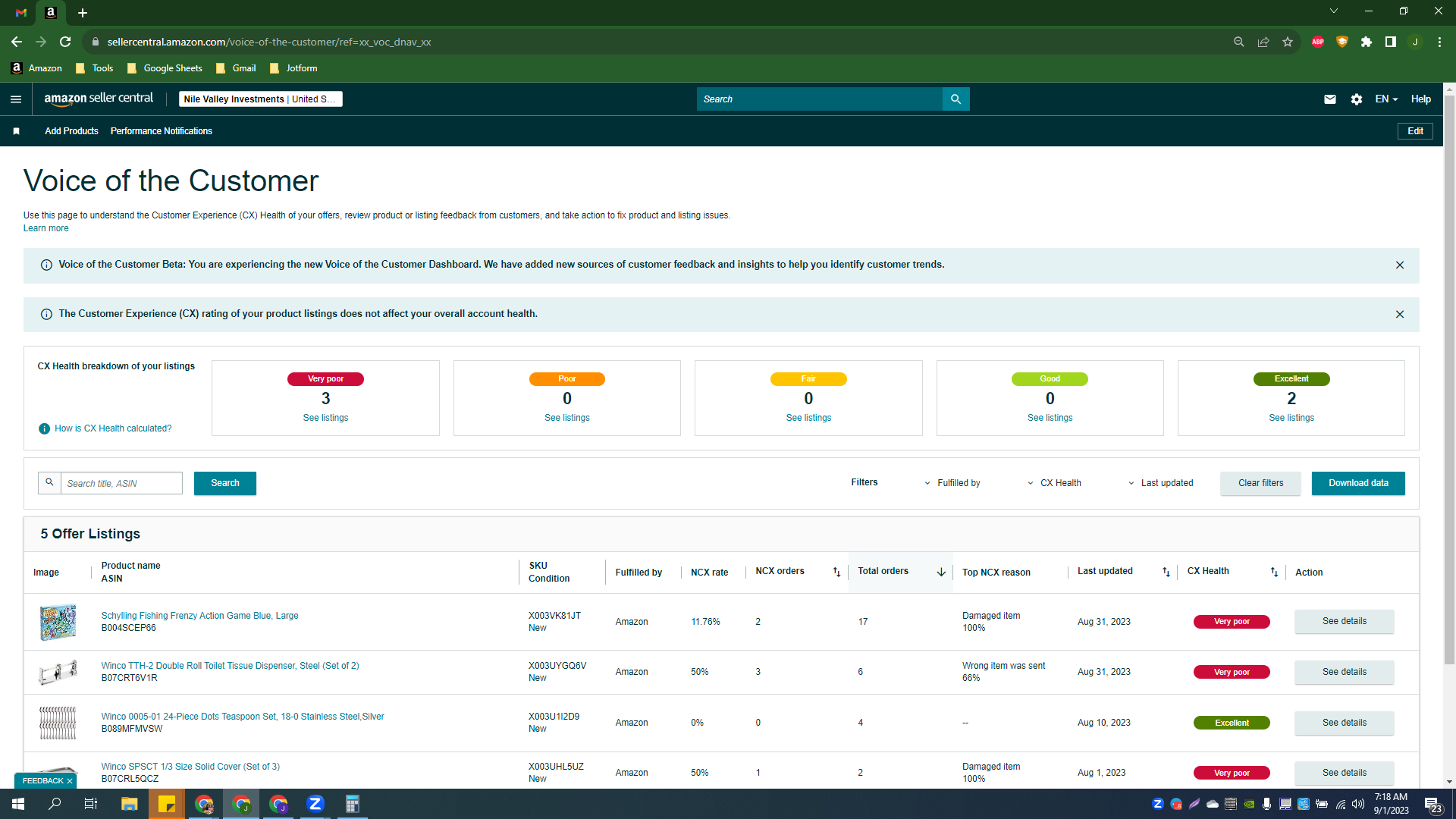The width and height of the screenshot is (1456, 819).
Task: Click the bookmark icon left of Add Products
Action: coord(16,131)
